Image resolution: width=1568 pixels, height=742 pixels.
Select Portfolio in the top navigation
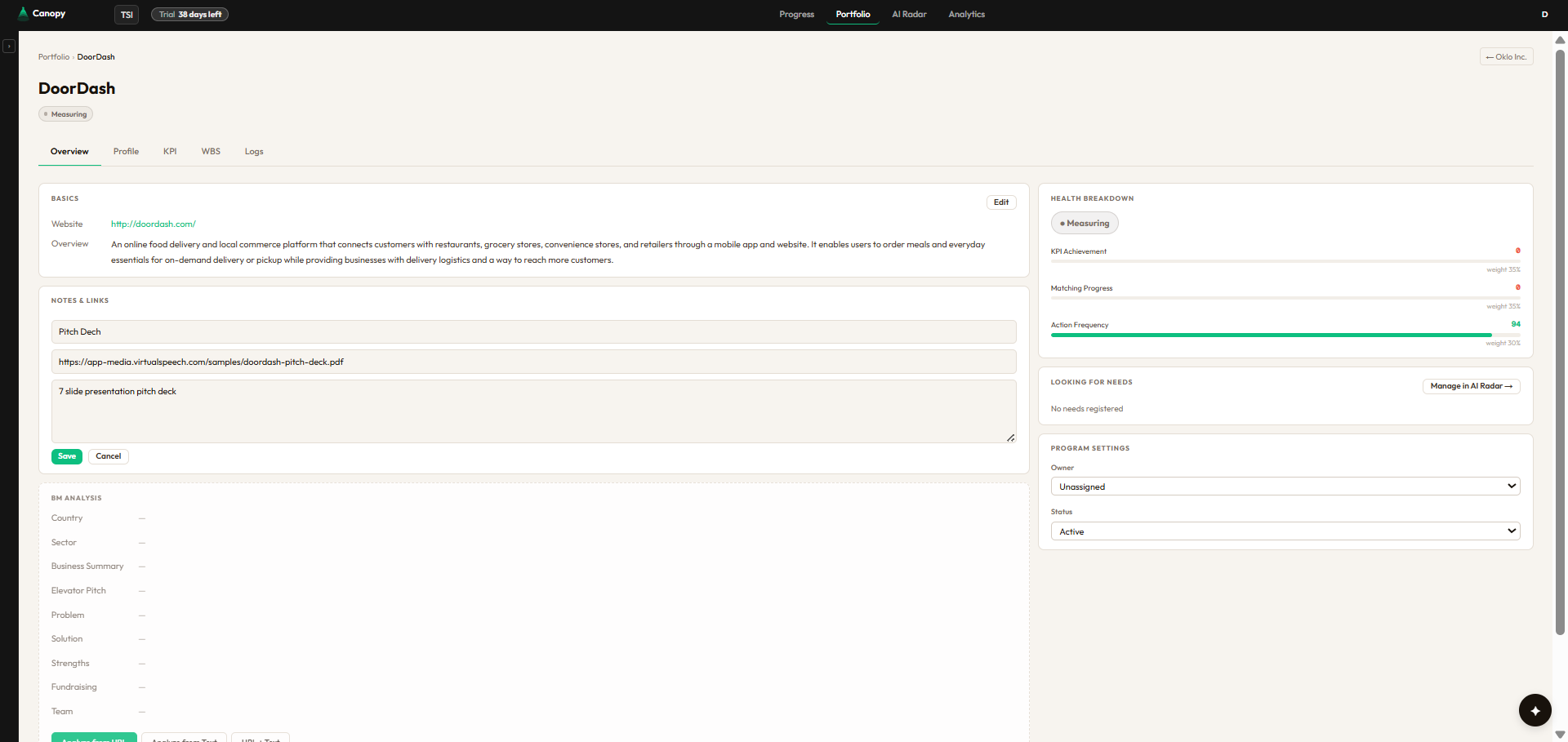853,15
